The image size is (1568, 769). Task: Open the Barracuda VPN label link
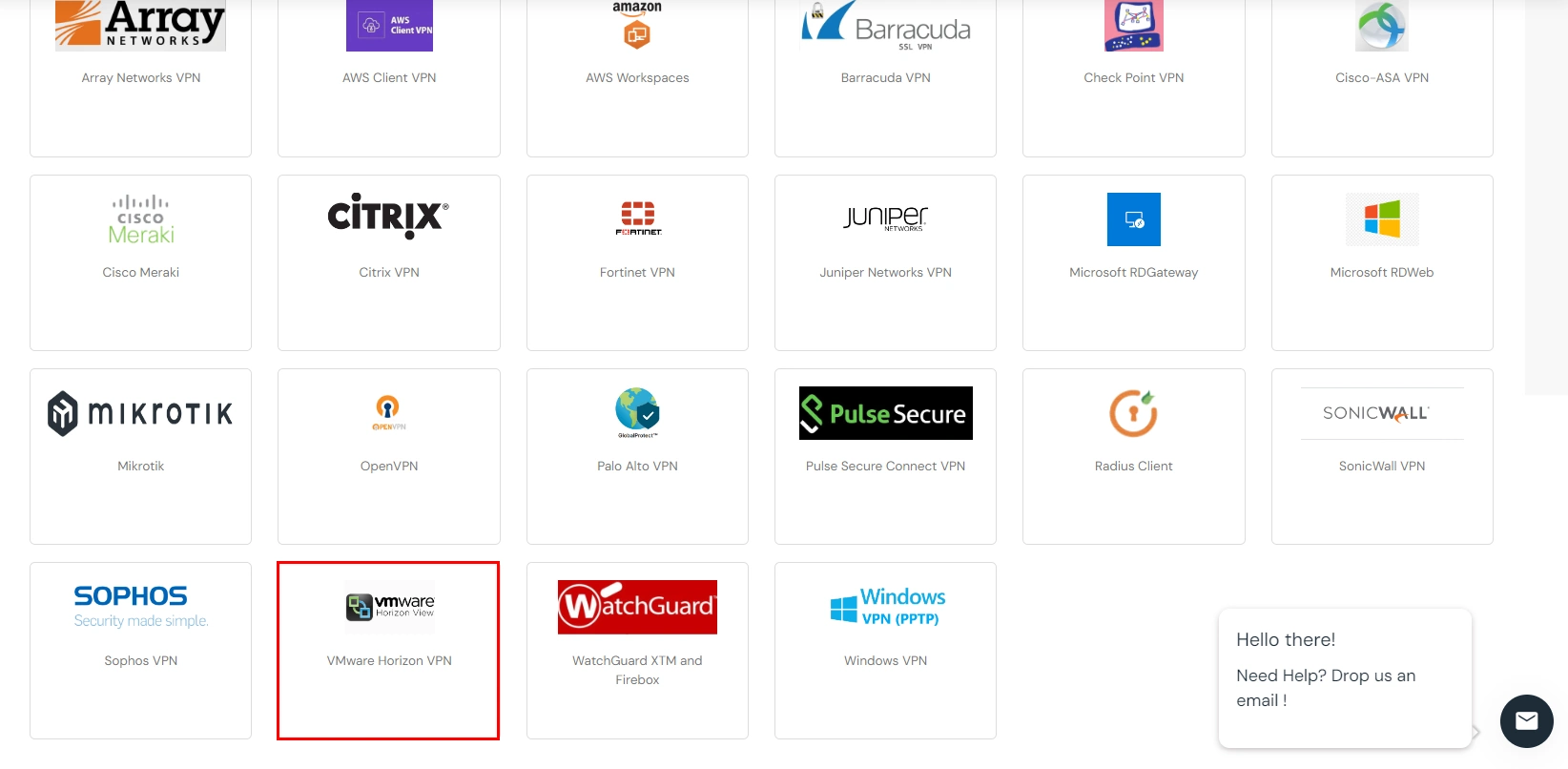tap(886, 78)
